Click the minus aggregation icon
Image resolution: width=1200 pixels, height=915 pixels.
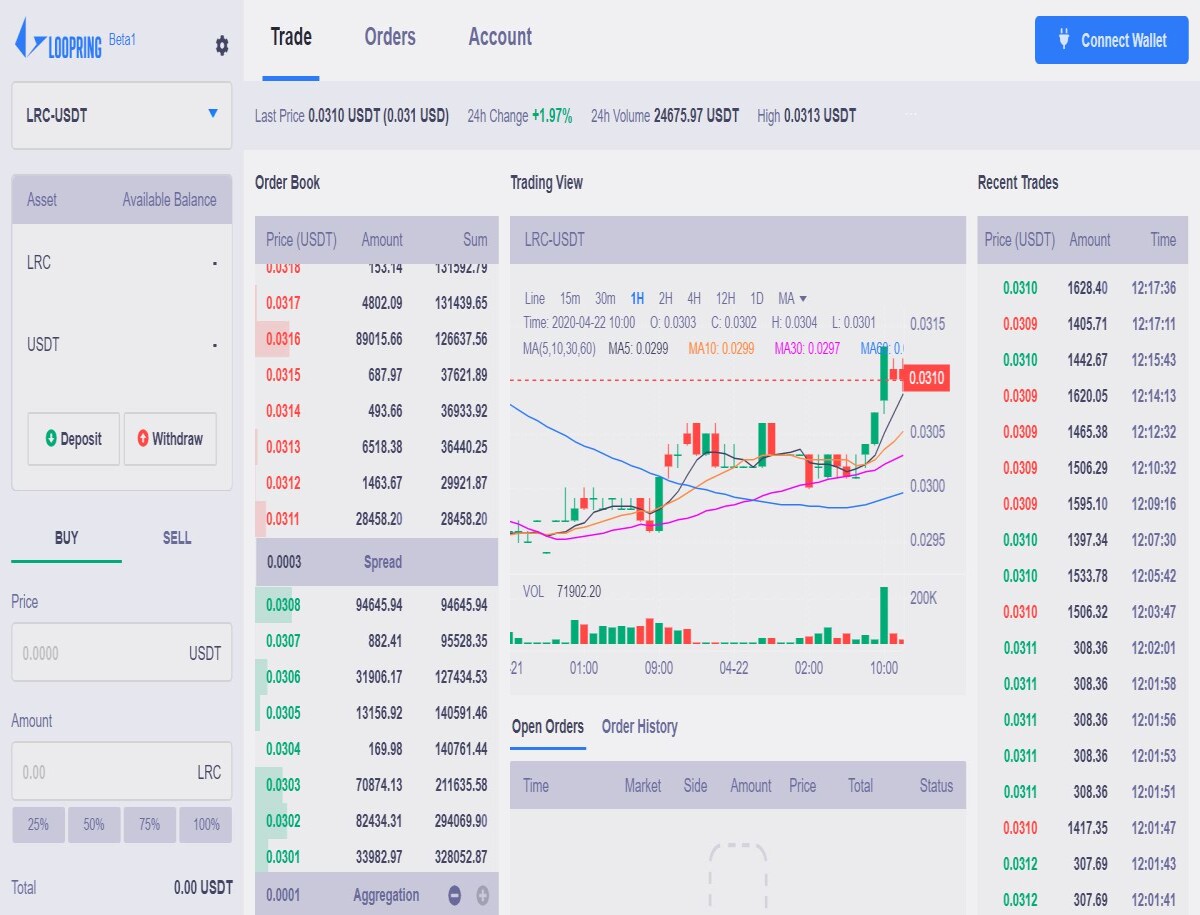pos(455,895)
